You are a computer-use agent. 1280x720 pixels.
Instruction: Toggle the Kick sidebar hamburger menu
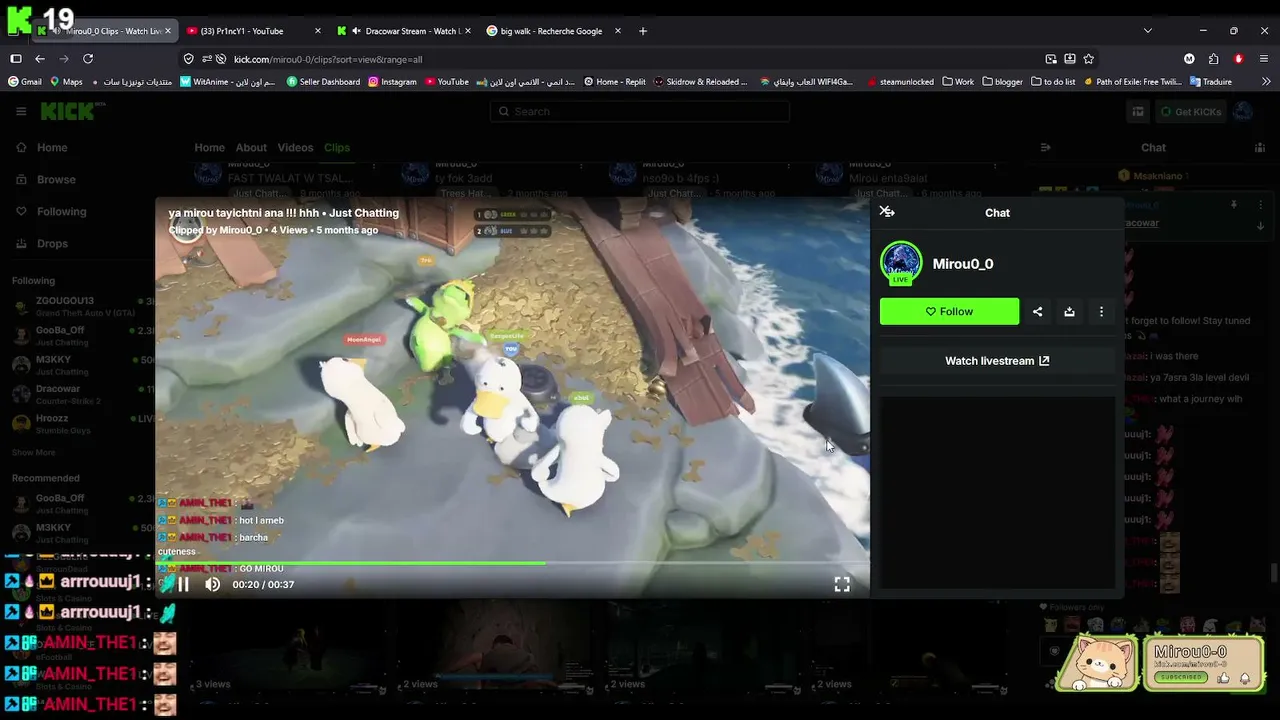click(x=21, y=111)
